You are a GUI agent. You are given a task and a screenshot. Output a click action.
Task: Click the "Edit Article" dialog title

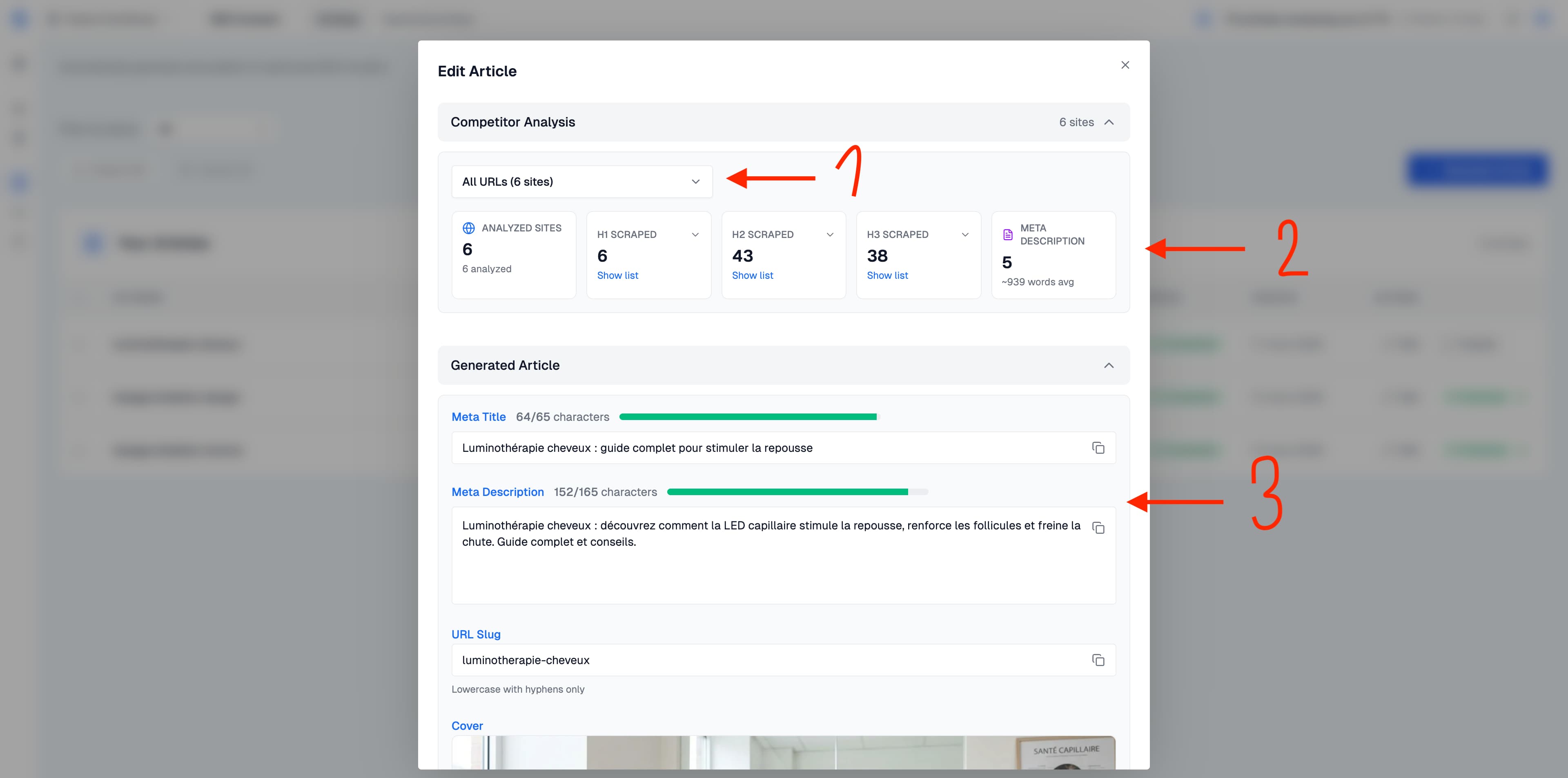click(477, 71)
